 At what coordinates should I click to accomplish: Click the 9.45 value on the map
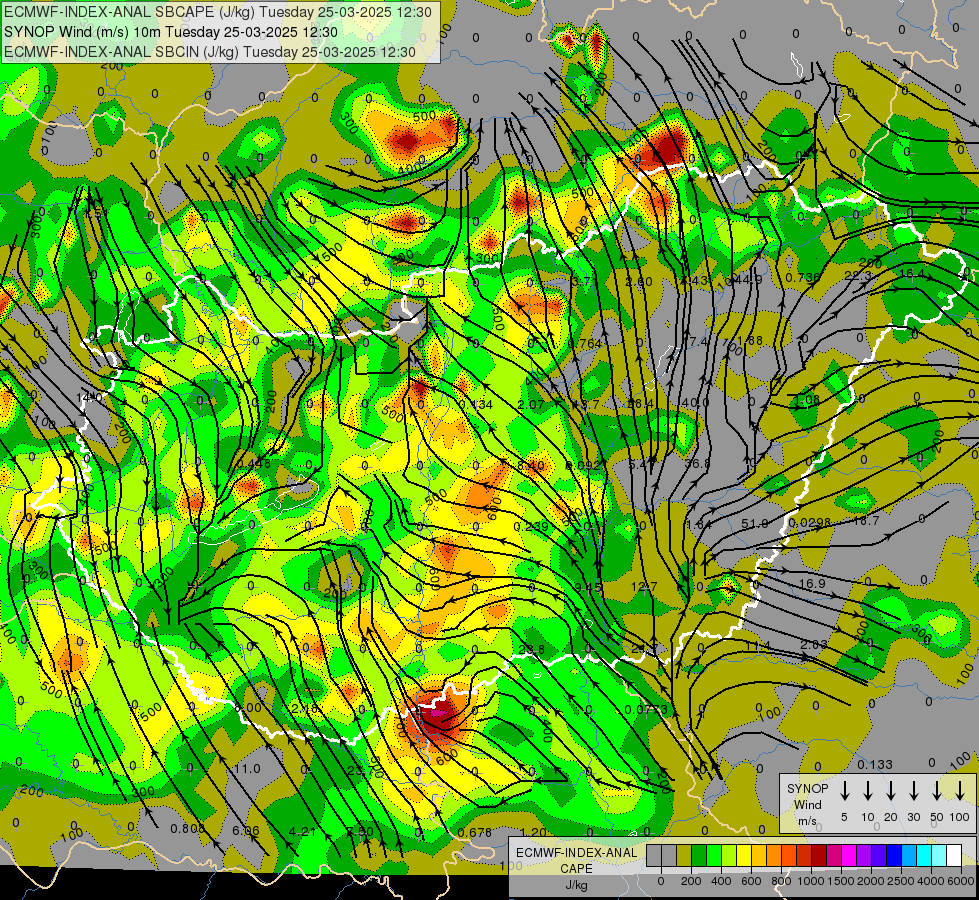coord(588,587)
